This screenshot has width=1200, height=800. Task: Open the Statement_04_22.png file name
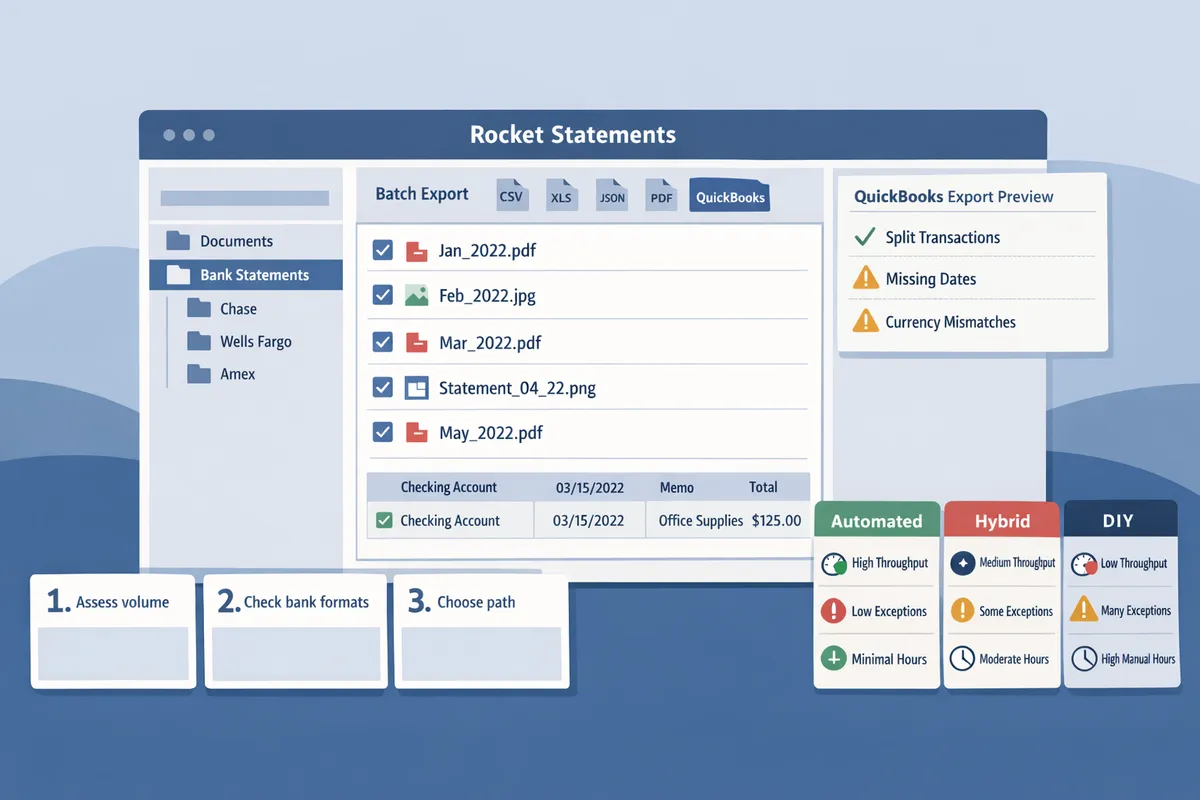(517, 389)
